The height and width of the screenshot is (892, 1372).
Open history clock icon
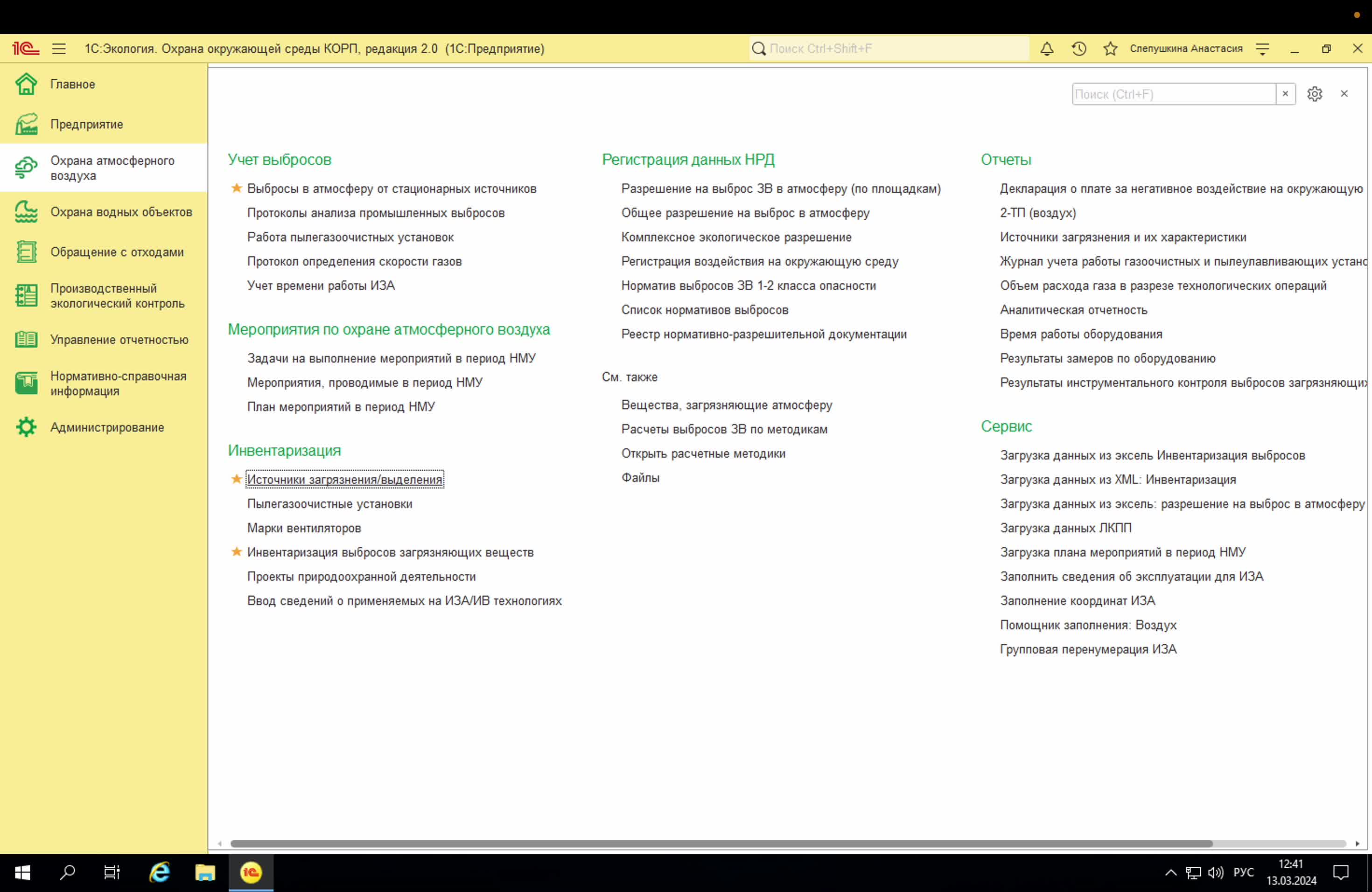point(1079,49)
